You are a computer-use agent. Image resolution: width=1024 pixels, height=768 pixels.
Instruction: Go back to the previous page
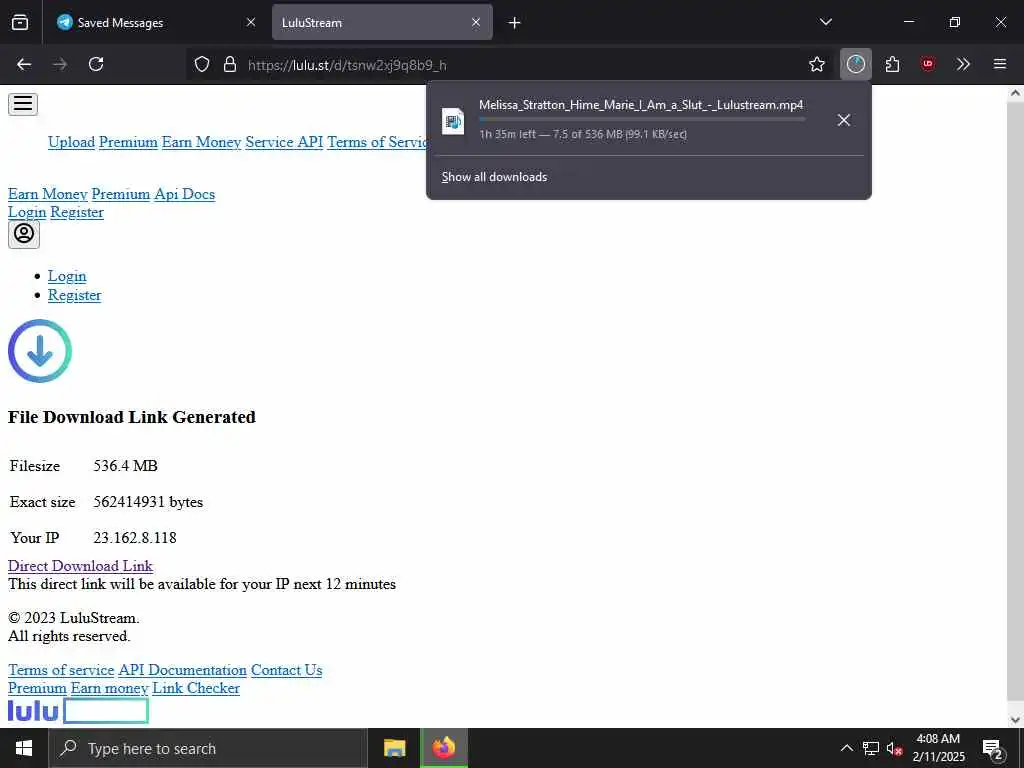coord(24,64)
